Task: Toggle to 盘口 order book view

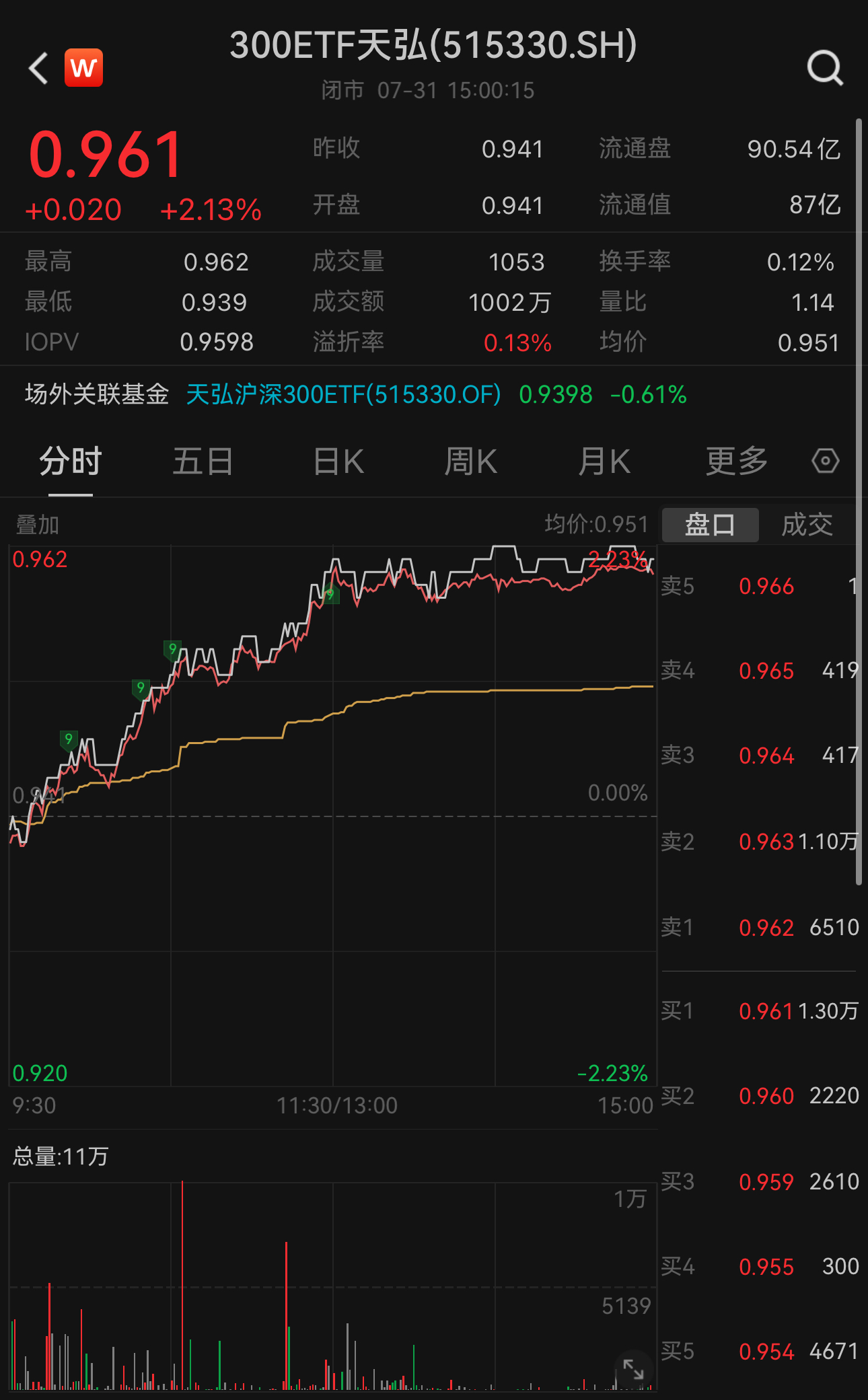Action: pos(710,525)
